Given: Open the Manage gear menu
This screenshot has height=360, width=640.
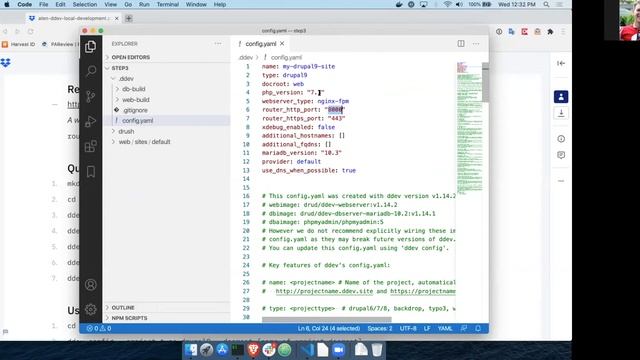Looking at the screenshot, I should tap(91, 309).
